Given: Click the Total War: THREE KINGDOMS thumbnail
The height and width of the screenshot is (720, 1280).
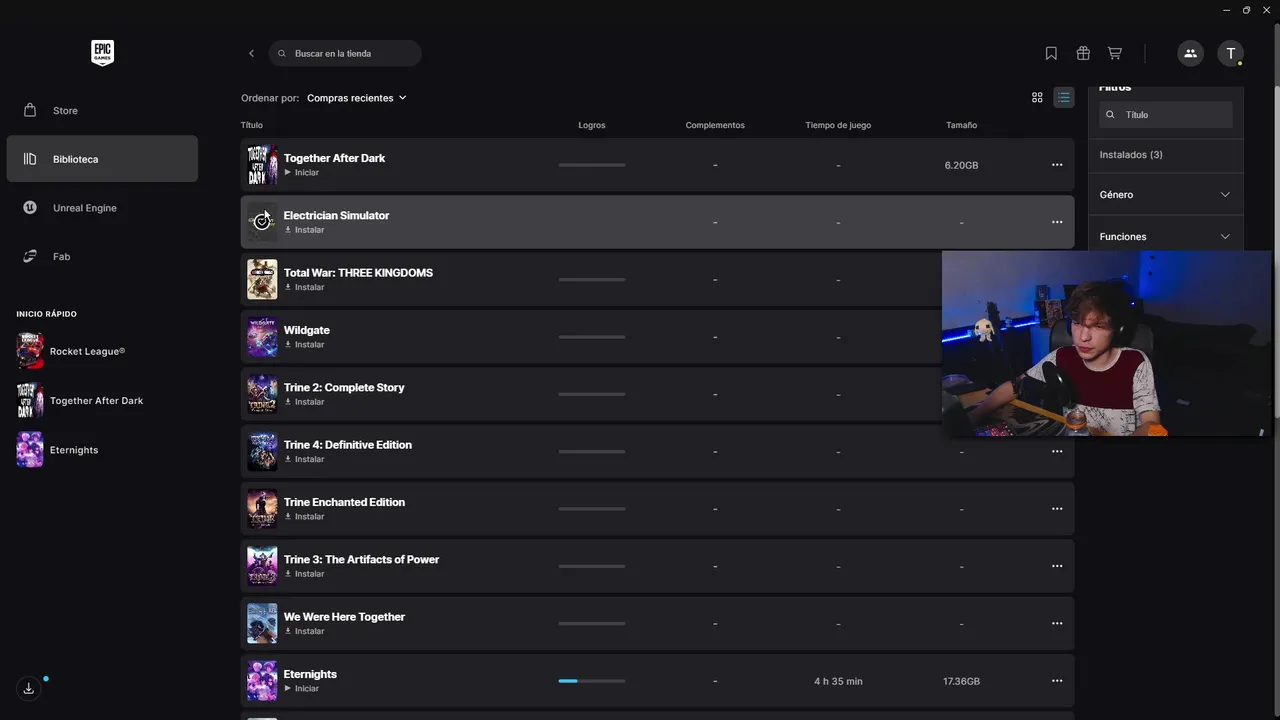Looking at the screenshot, I should click(x=262, y=279).
